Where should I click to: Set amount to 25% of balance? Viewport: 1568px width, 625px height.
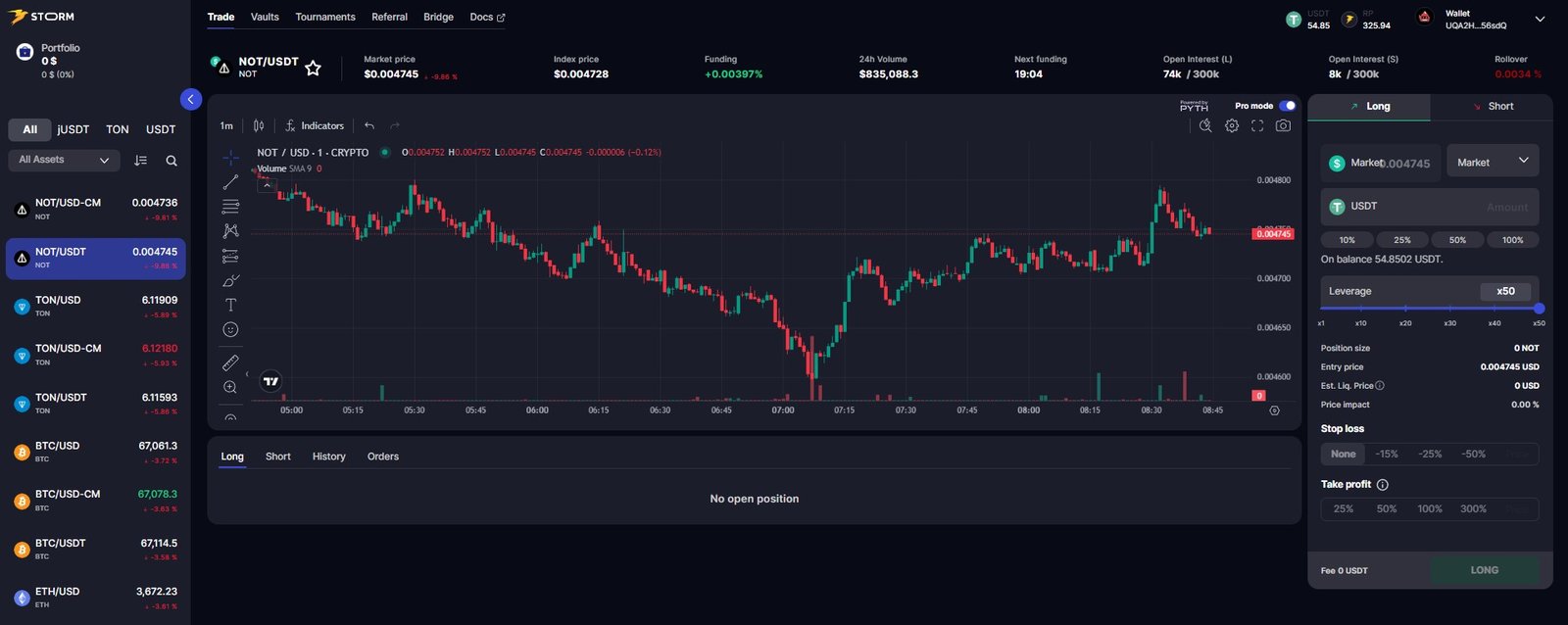(x=1402, y=240)
